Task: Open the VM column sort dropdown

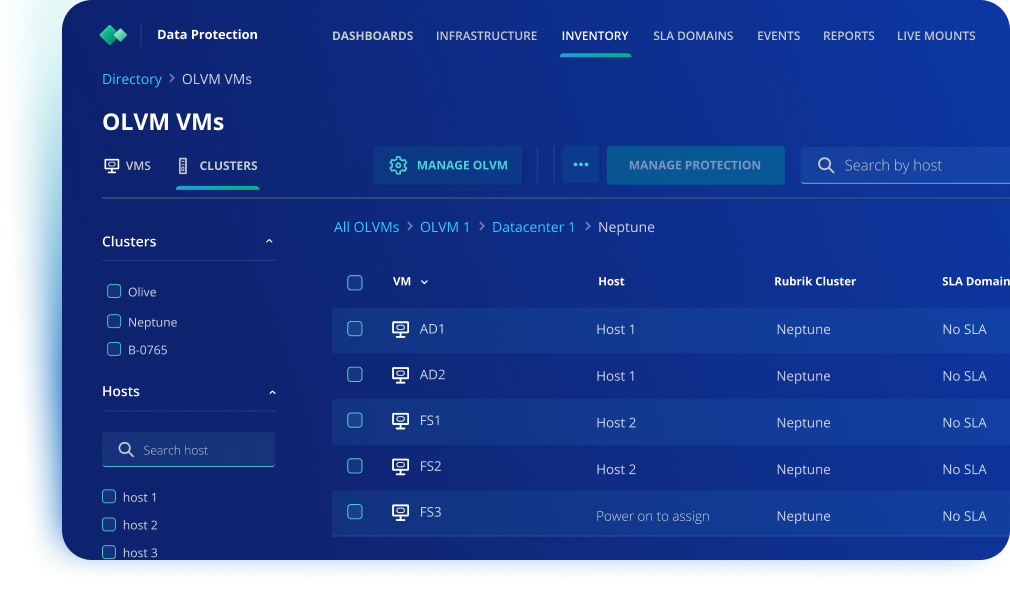Action: (x=424, y=282)
